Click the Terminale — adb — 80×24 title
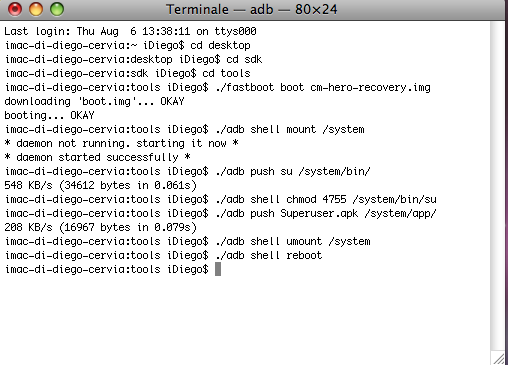The image size is (508, 365). click(252, 9)
